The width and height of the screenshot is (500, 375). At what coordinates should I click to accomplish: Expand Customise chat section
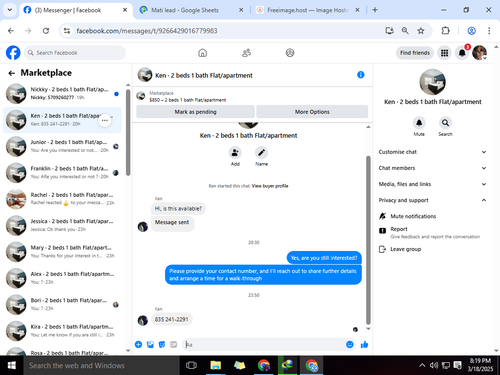click(432, 152)
